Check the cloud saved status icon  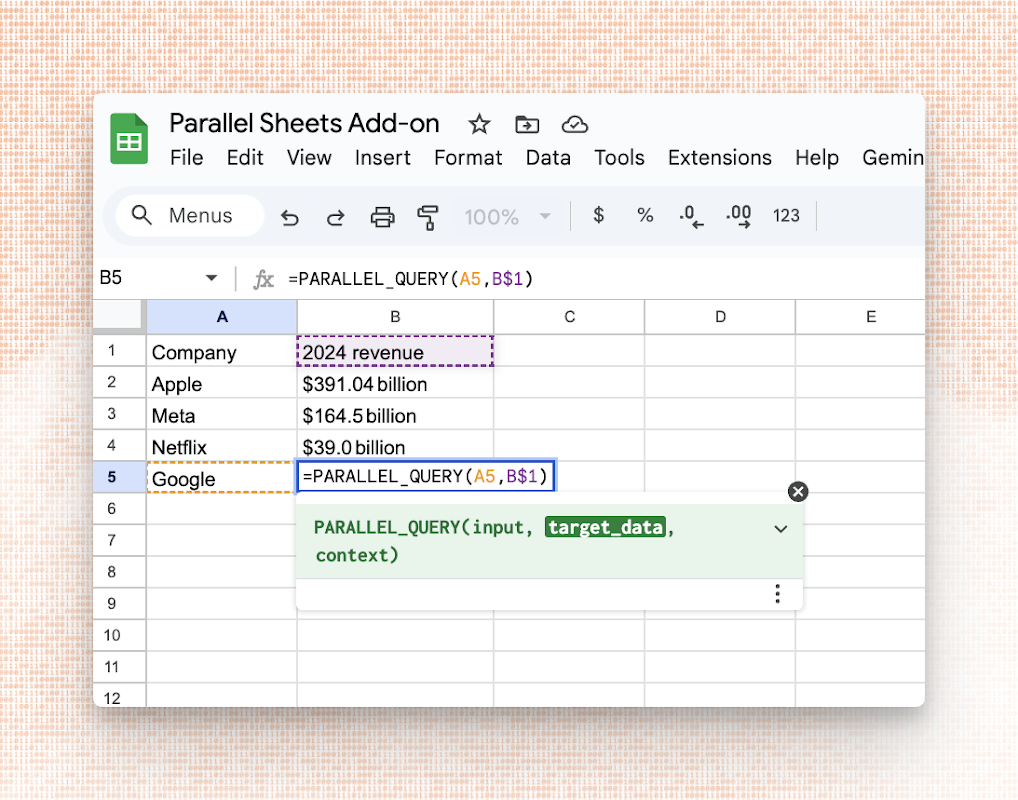coord(575,124)
